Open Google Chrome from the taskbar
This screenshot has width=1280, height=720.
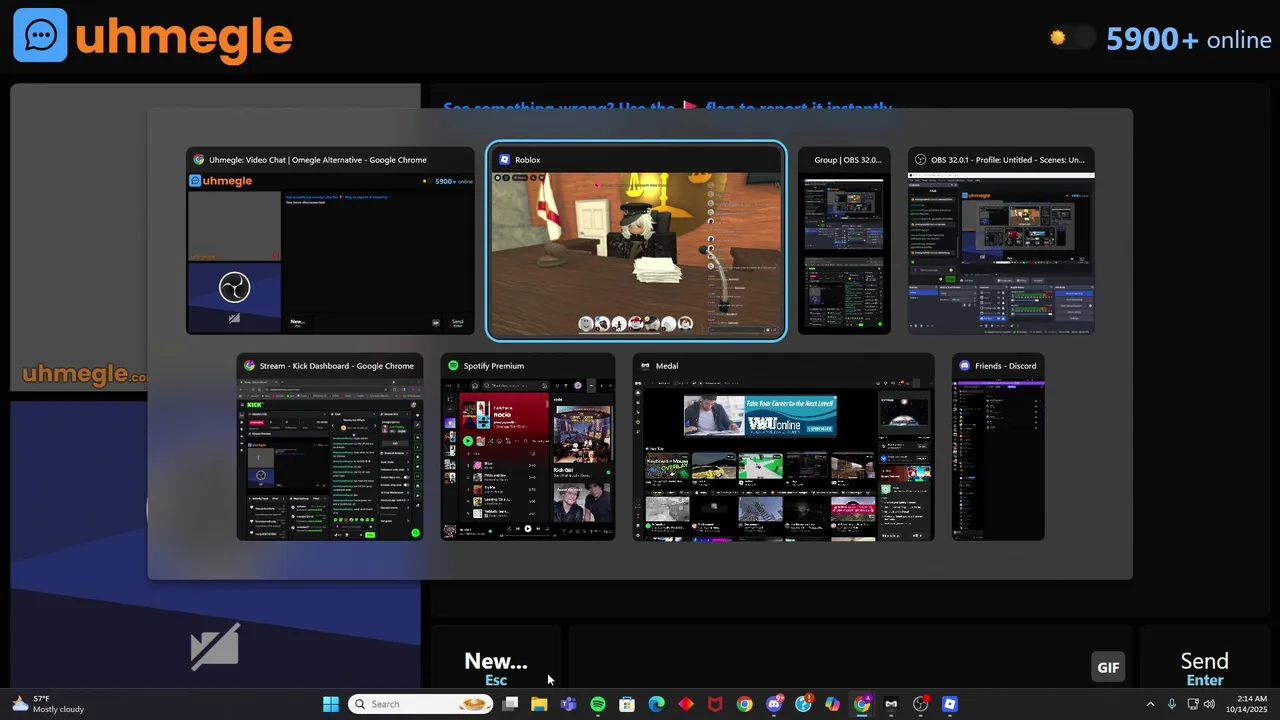(x=744, y=704)
